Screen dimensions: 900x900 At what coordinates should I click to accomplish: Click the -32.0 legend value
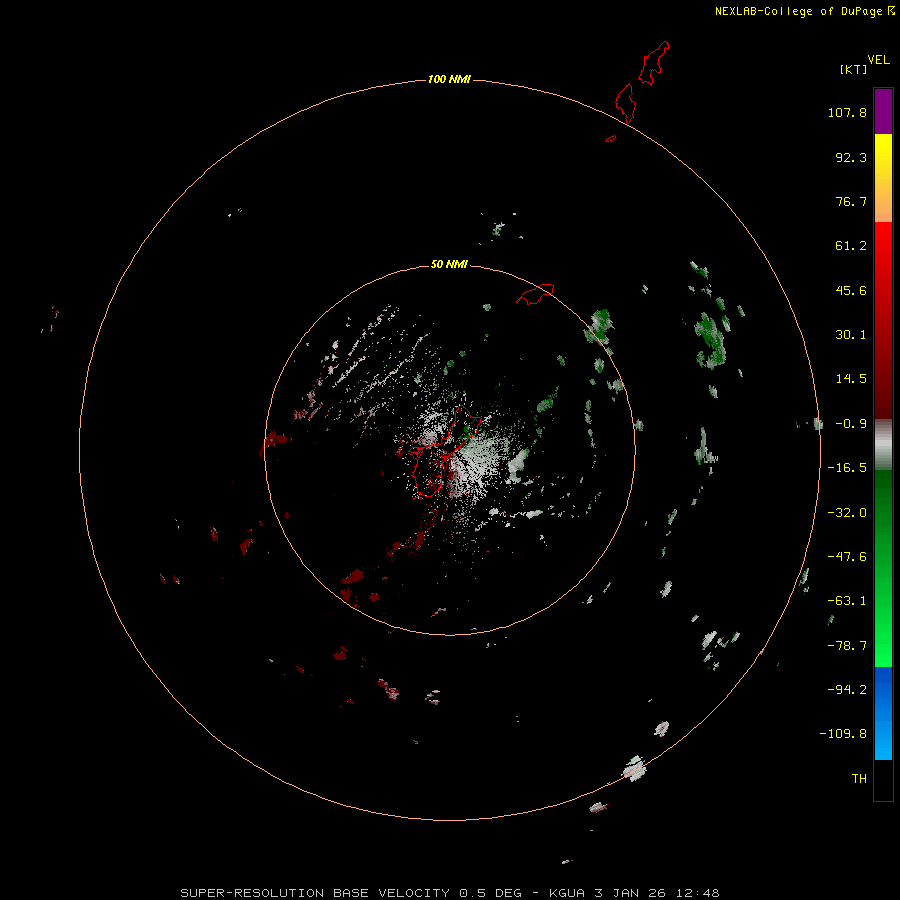[x=847, y=513]
